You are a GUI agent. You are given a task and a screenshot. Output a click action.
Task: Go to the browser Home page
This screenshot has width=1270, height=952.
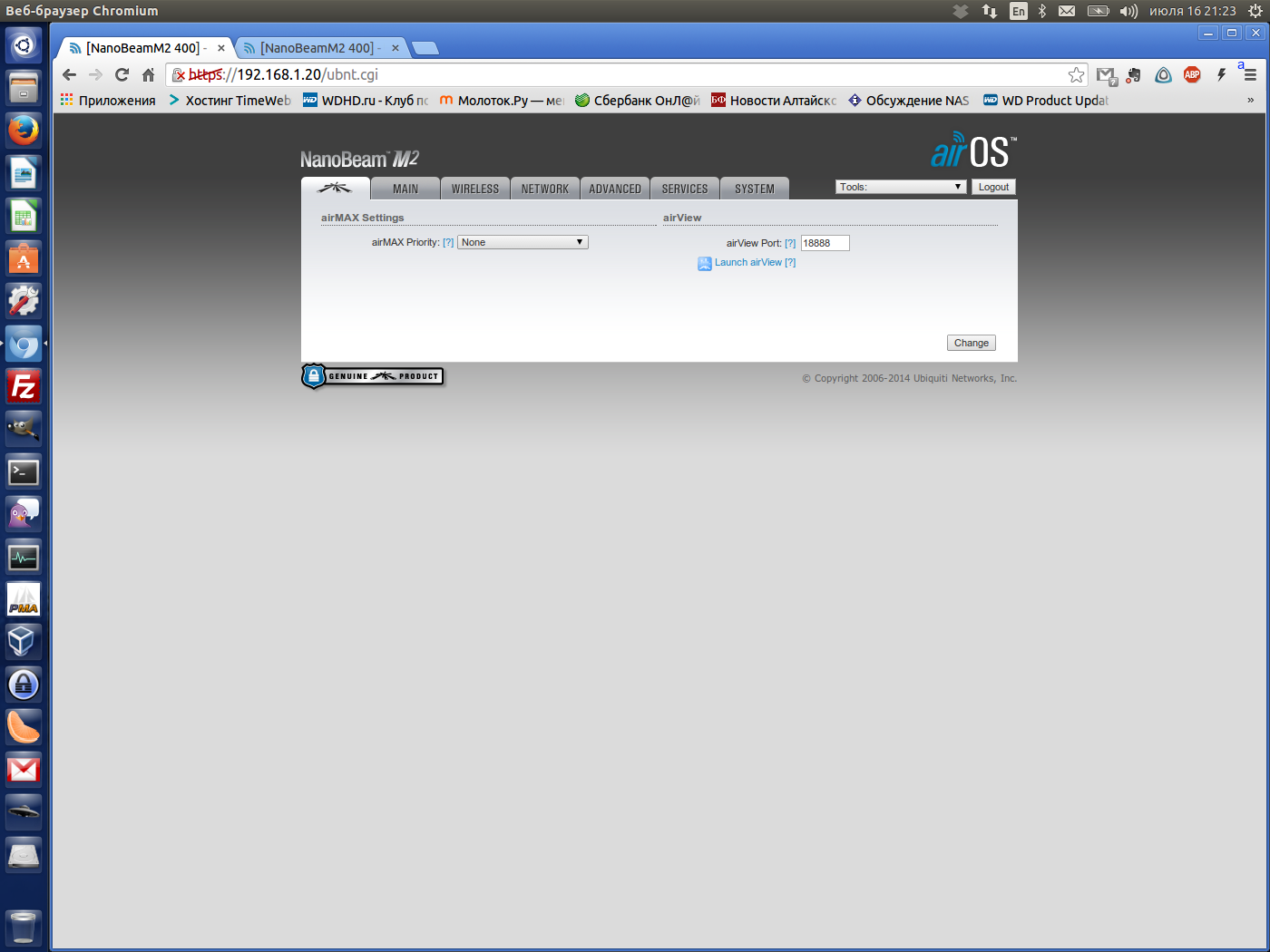tap(149, 74)
